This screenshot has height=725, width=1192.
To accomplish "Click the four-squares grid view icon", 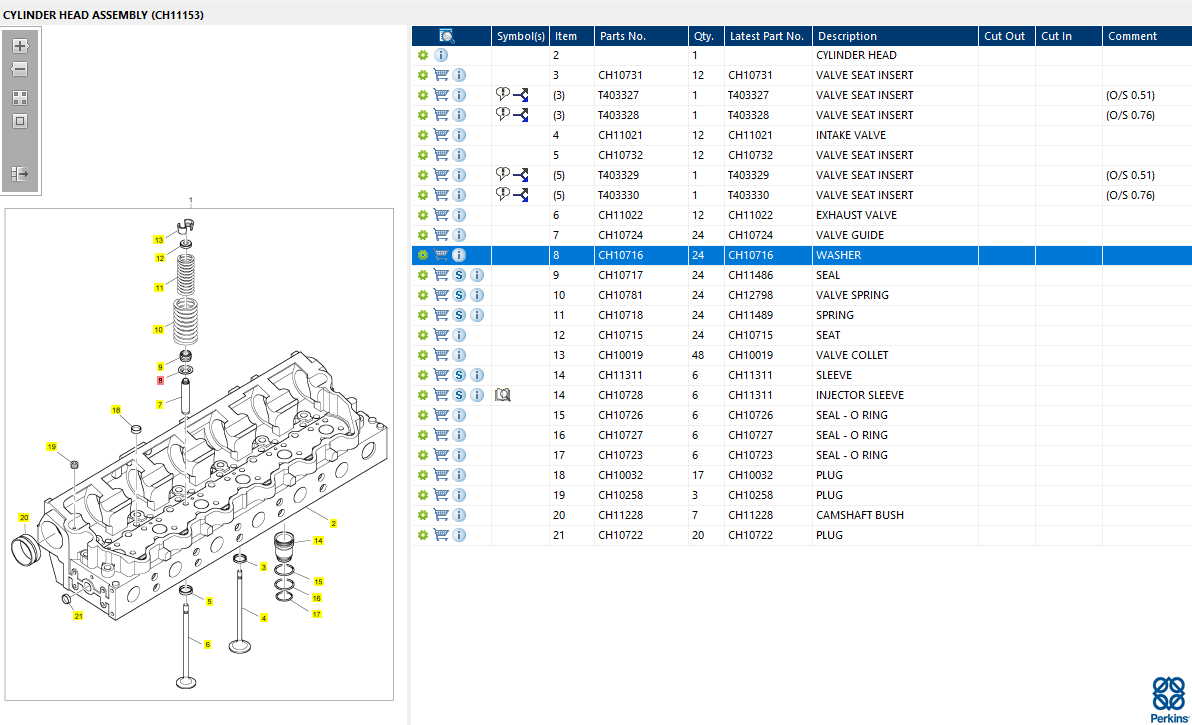I will pos(20,98).
